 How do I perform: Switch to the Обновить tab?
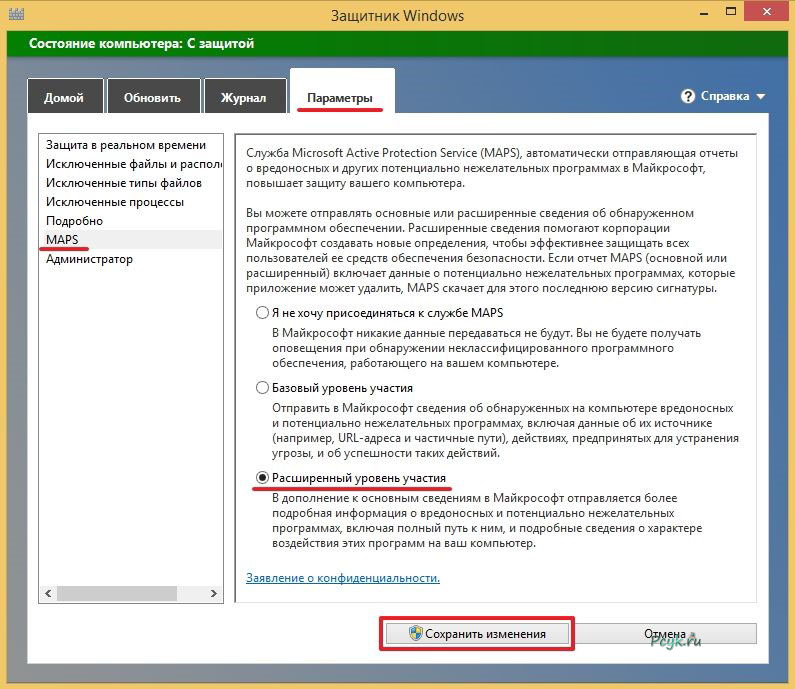(154, 96)
